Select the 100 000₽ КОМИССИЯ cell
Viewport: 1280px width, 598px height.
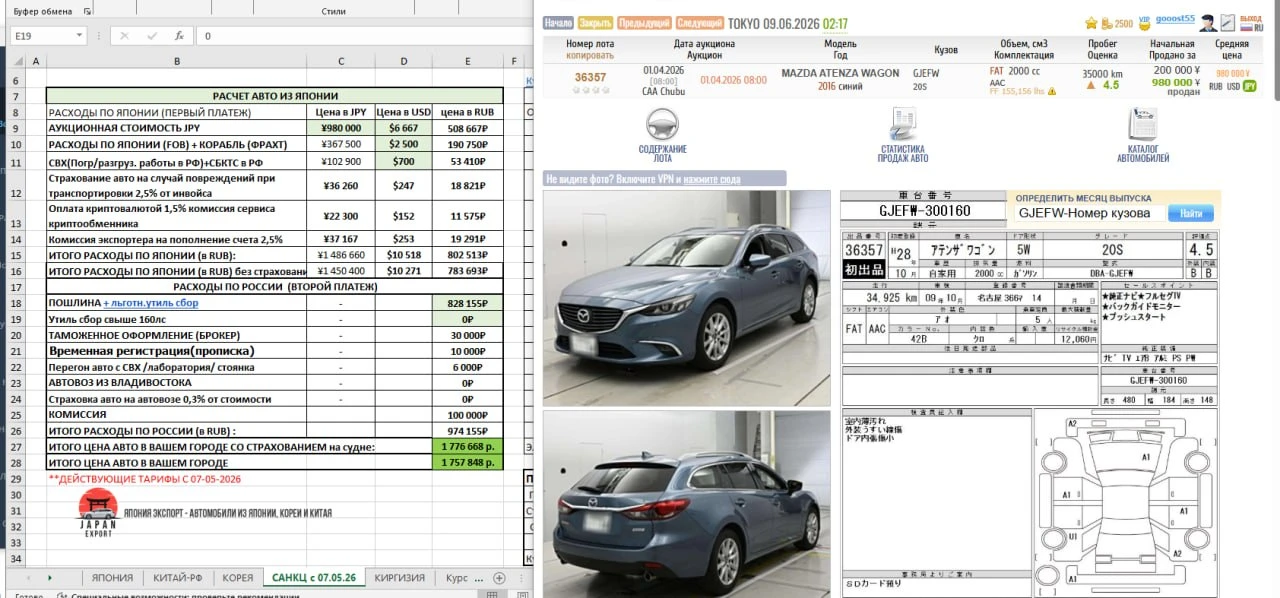click(469, 415)
